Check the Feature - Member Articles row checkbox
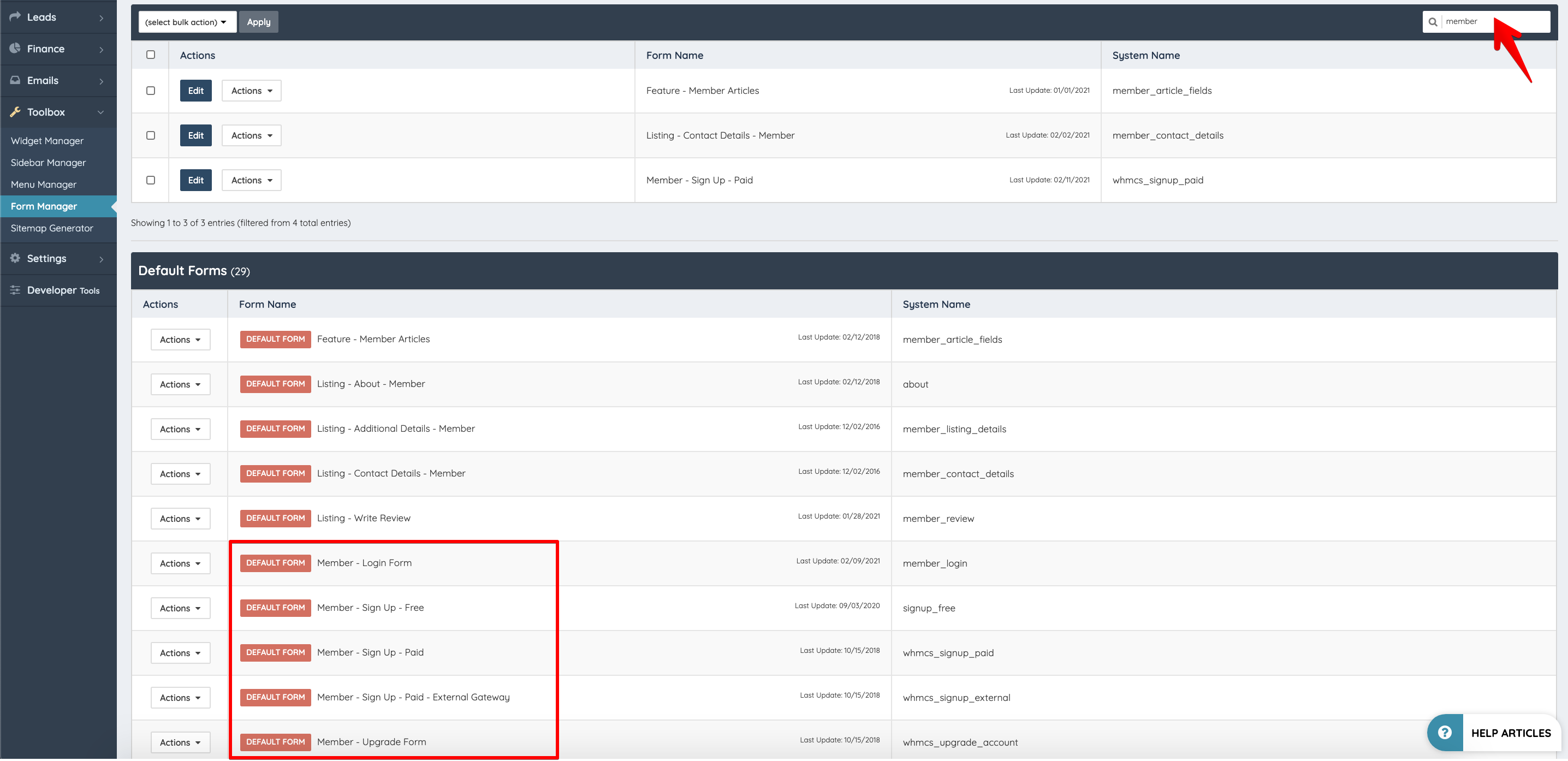1568x761 pixels. (x=150, y=90)
